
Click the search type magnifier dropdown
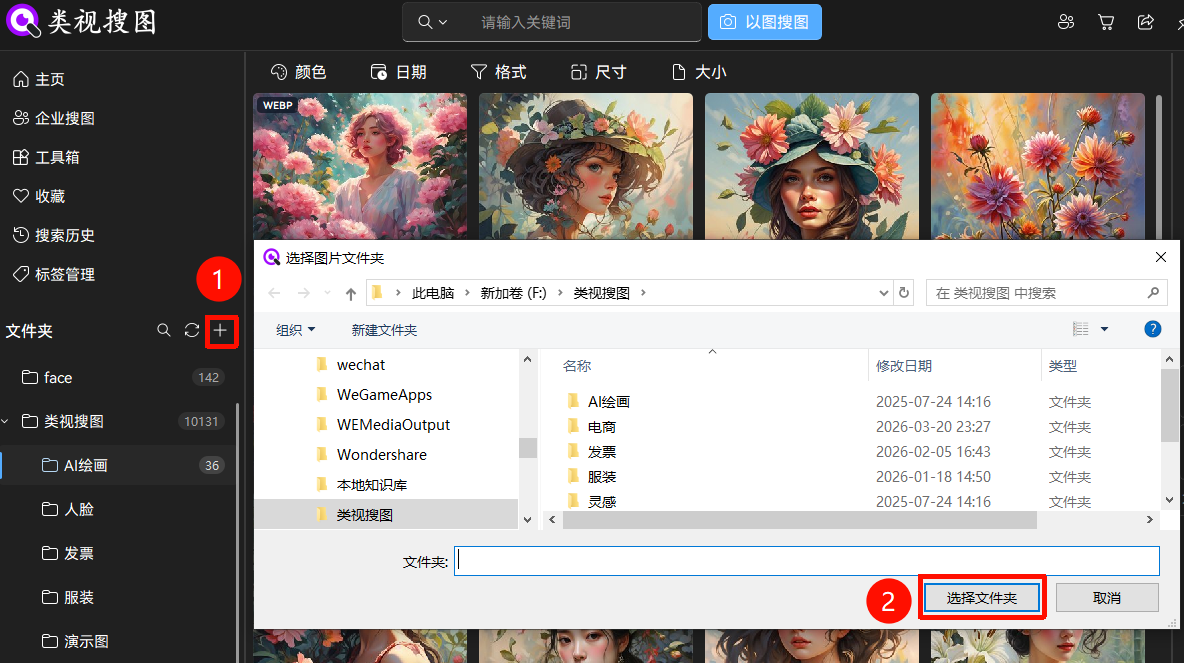point(433,22)
